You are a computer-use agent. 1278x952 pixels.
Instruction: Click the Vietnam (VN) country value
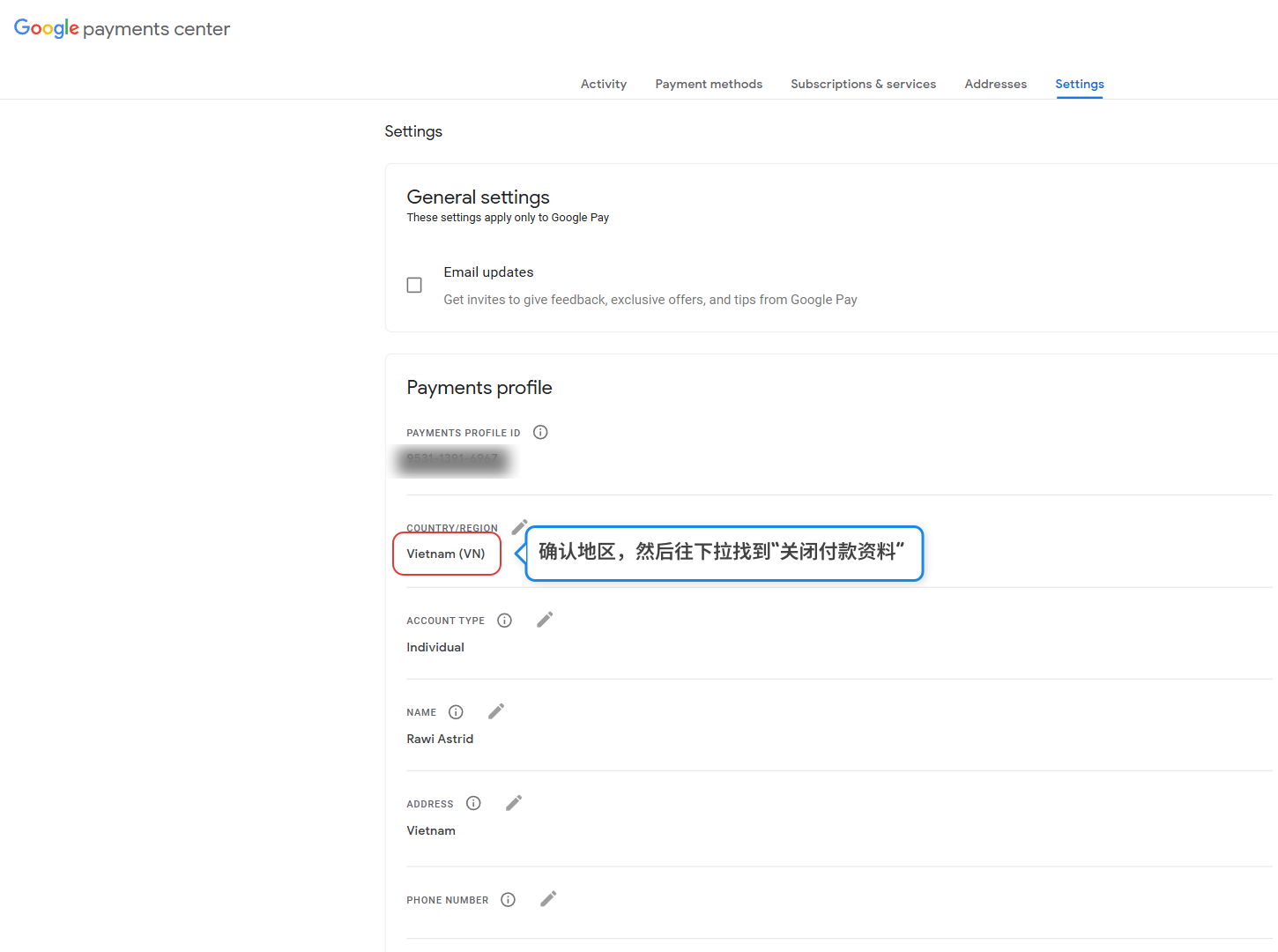click(x=446, y=554)
